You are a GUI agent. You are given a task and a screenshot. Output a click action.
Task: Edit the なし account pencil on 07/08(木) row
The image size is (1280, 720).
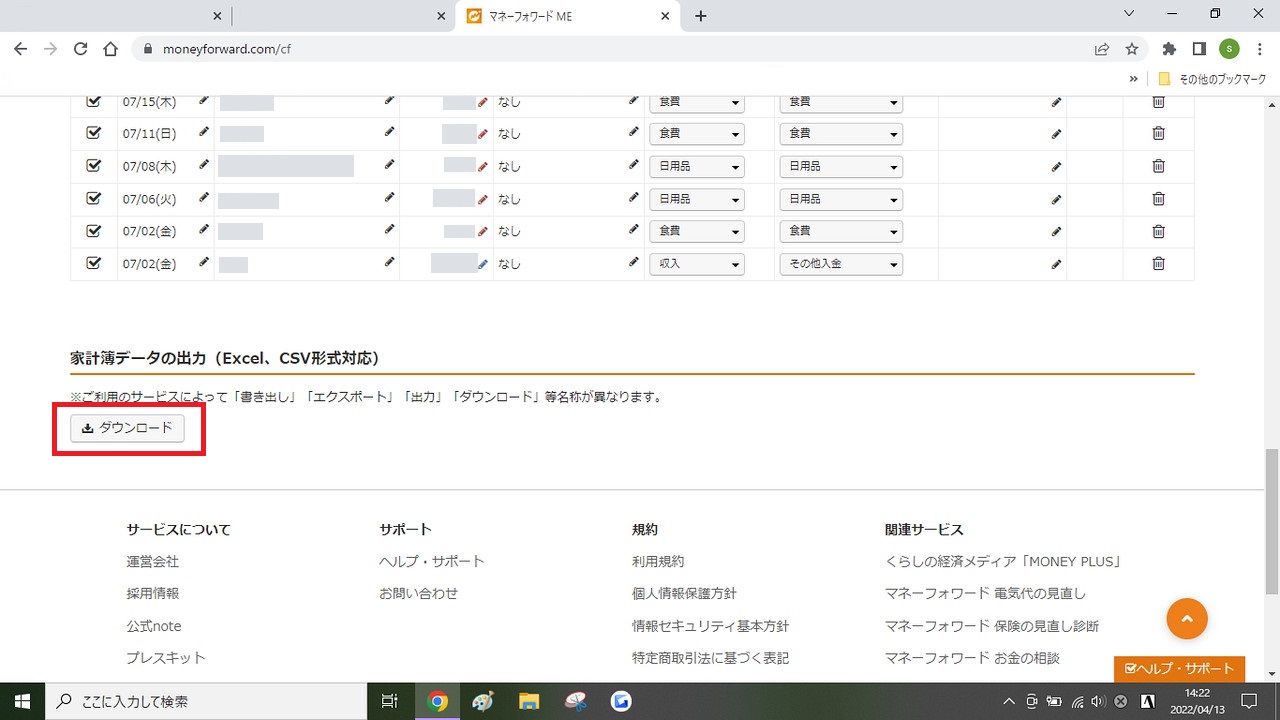(x=633, y=165)
